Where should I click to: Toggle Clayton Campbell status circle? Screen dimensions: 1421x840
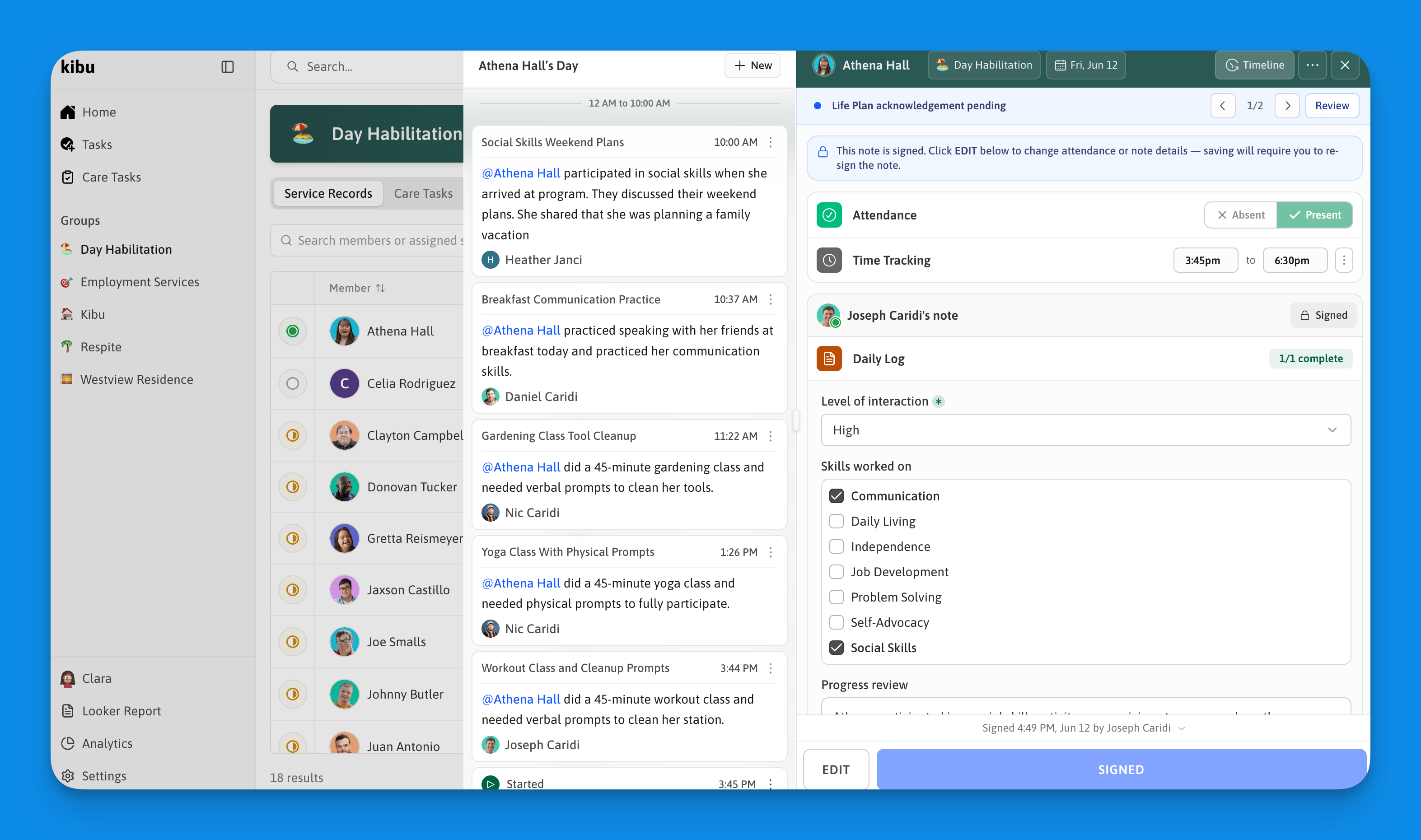point(293,435)
